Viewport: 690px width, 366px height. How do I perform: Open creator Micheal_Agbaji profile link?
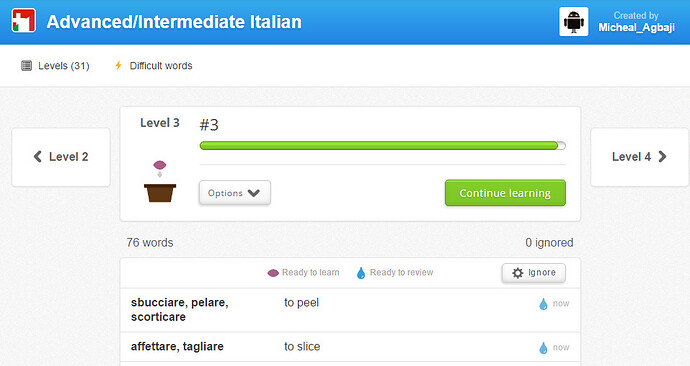click(x=636, y=27)
